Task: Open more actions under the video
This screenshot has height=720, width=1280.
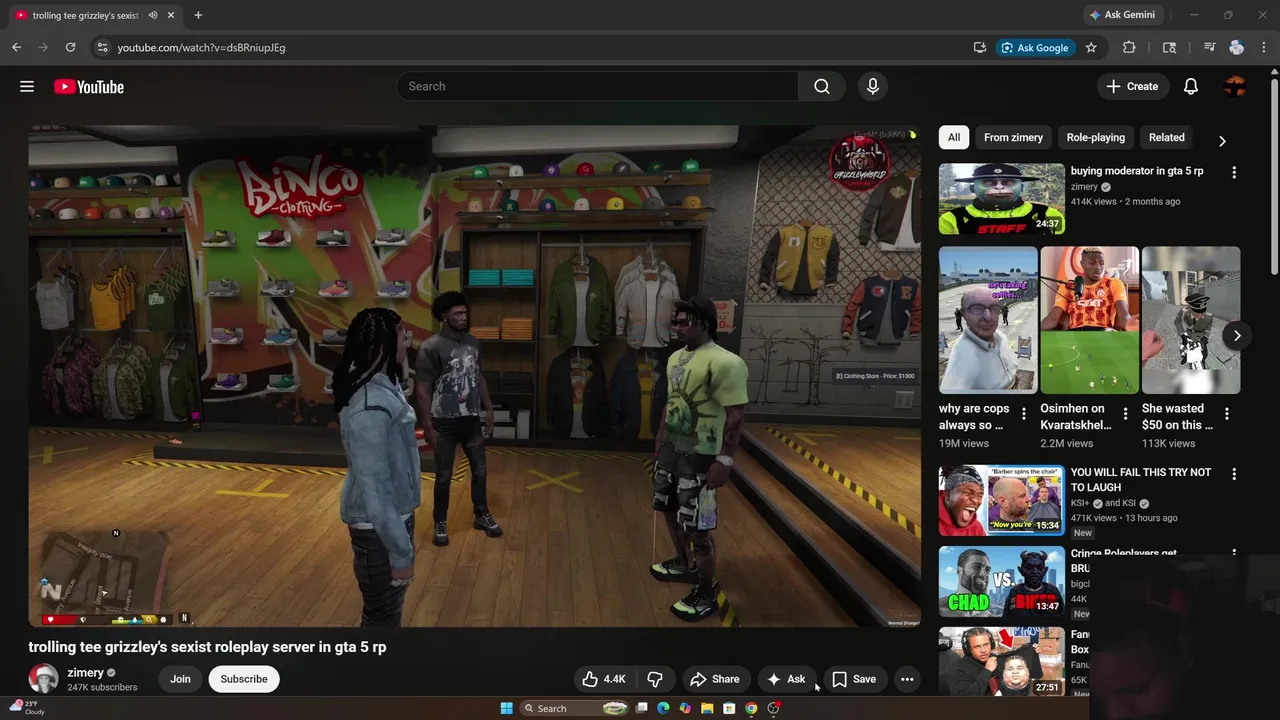Action: [907, 679]
